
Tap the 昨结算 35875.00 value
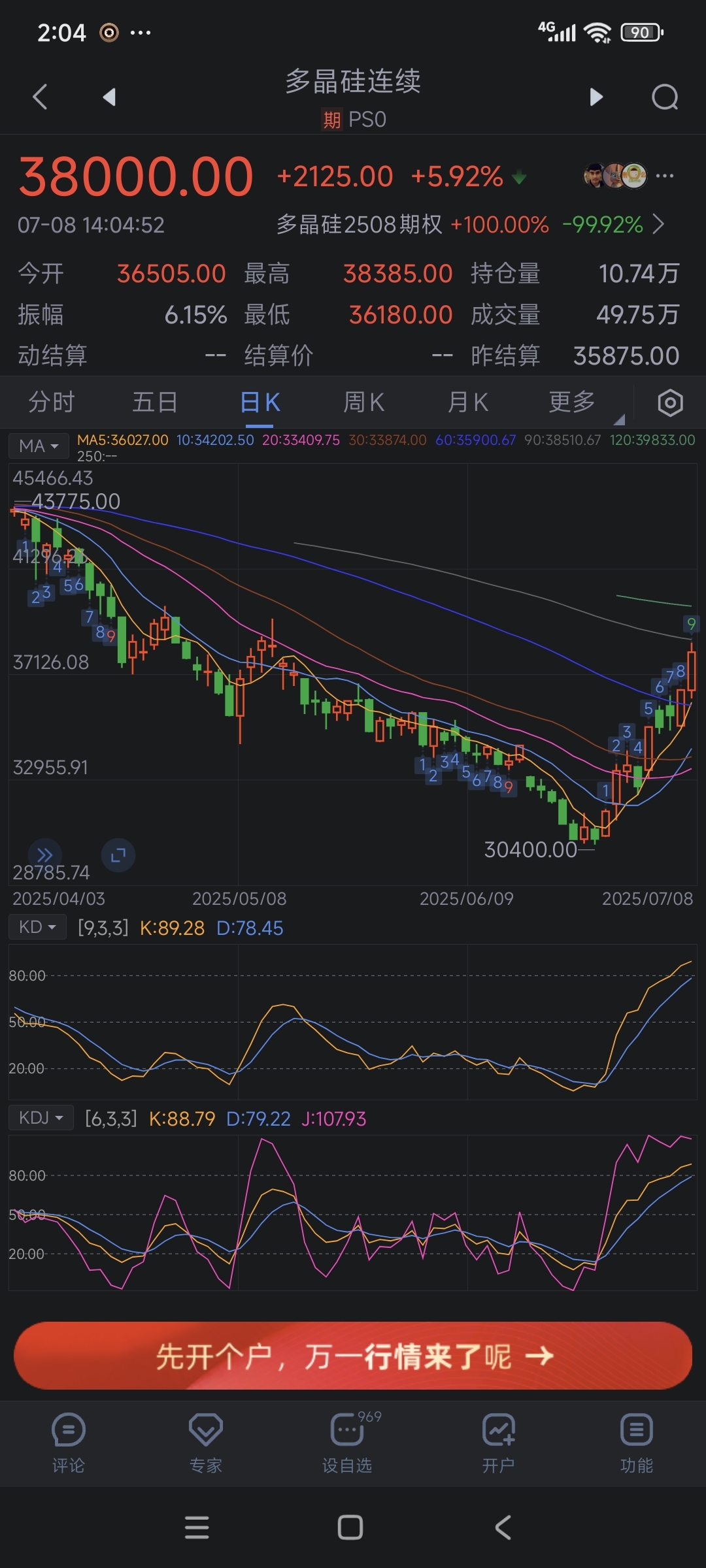626,356
